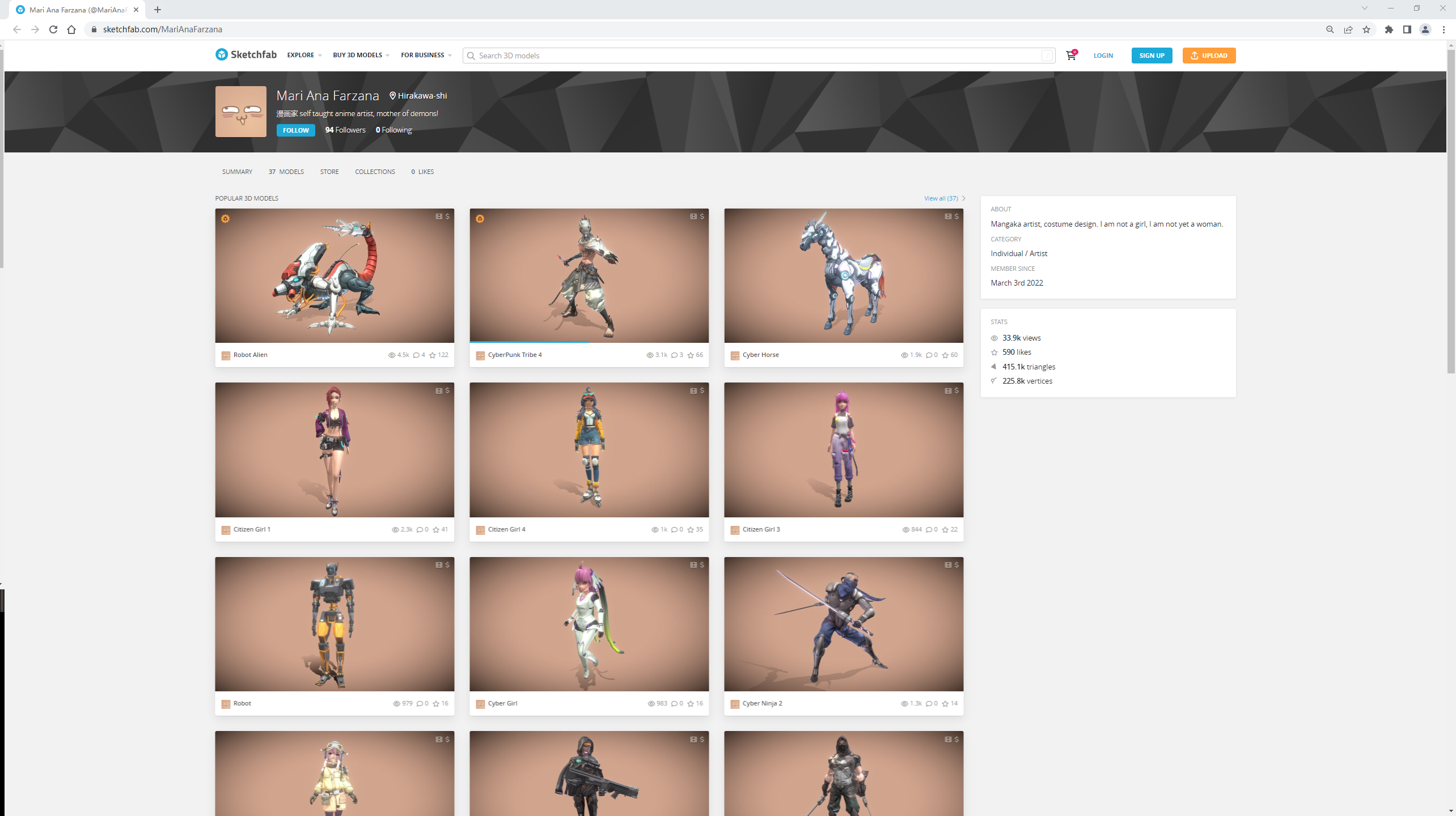Open the Cyber Ninja 2 thumbnail

pos(843,624)
